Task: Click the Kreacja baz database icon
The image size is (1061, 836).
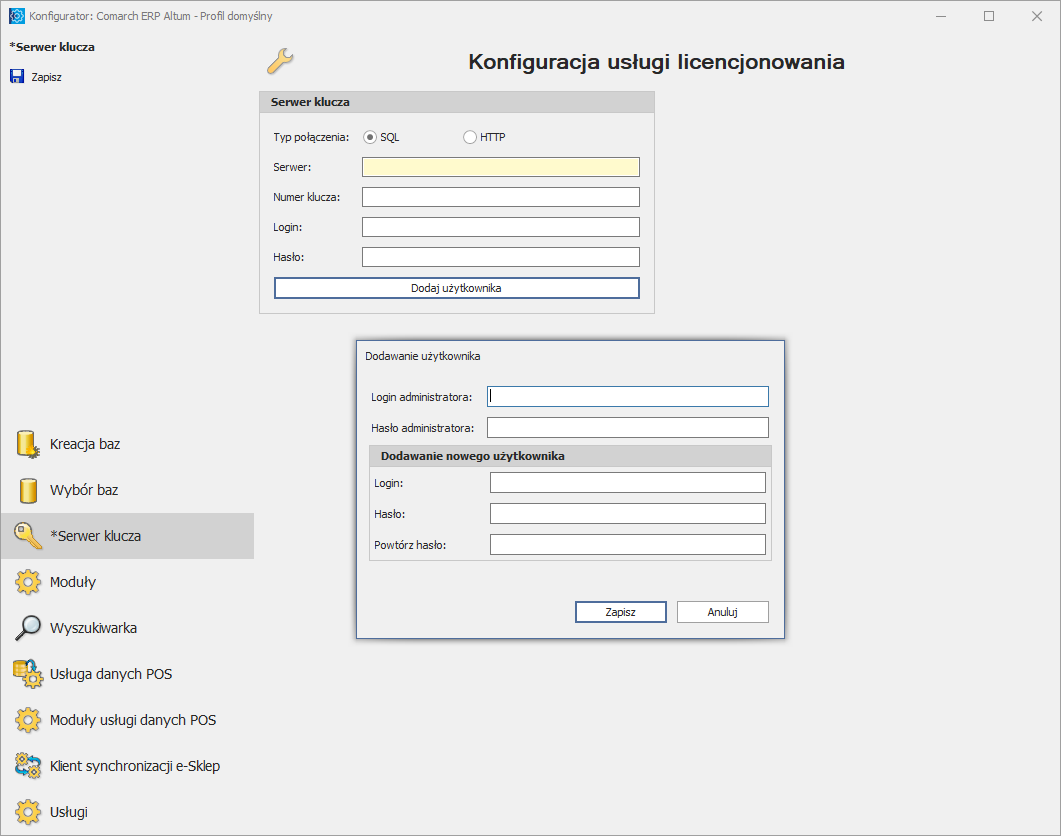Action: coord(28,444)
